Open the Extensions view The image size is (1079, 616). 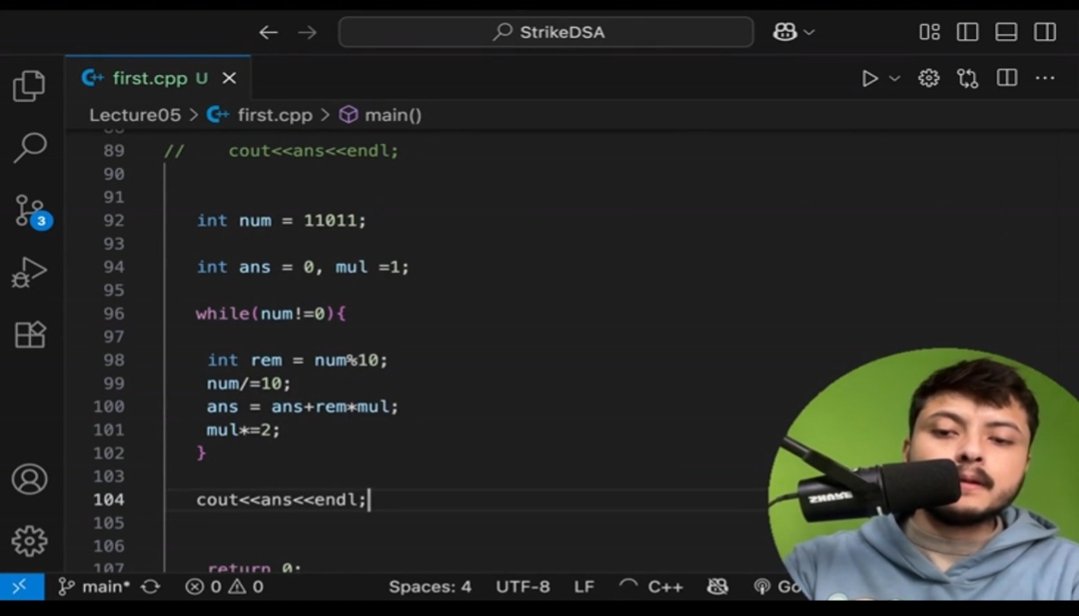pyautogui.click(x=30, y=335)
